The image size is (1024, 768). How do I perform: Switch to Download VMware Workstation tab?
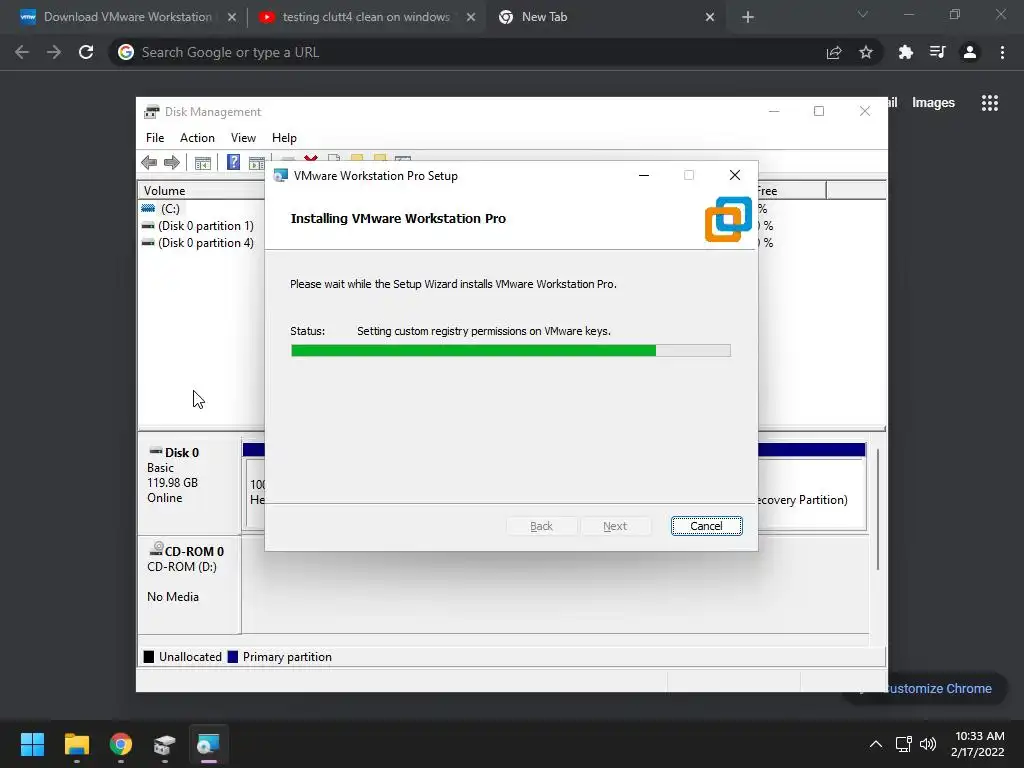(x=127, y=17)
